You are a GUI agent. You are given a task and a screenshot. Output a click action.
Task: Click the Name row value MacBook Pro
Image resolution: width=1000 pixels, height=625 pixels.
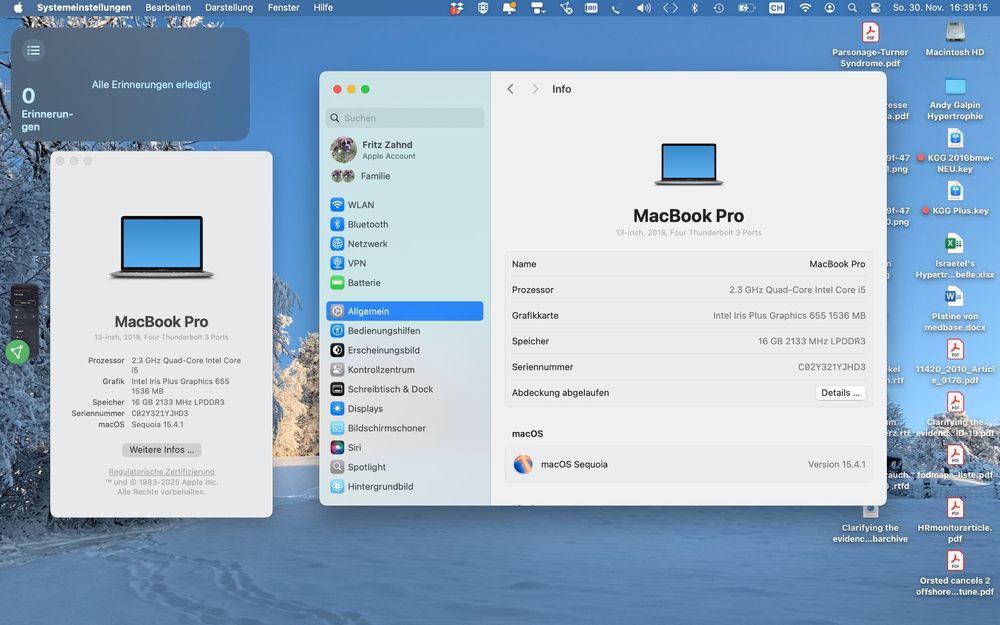(837, 264)
